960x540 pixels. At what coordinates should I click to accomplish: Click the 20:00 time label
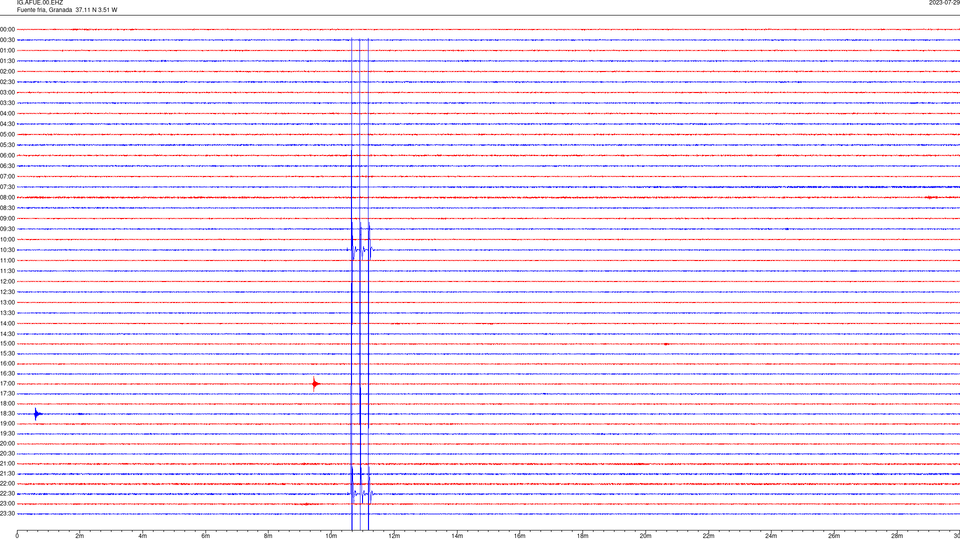7,443
